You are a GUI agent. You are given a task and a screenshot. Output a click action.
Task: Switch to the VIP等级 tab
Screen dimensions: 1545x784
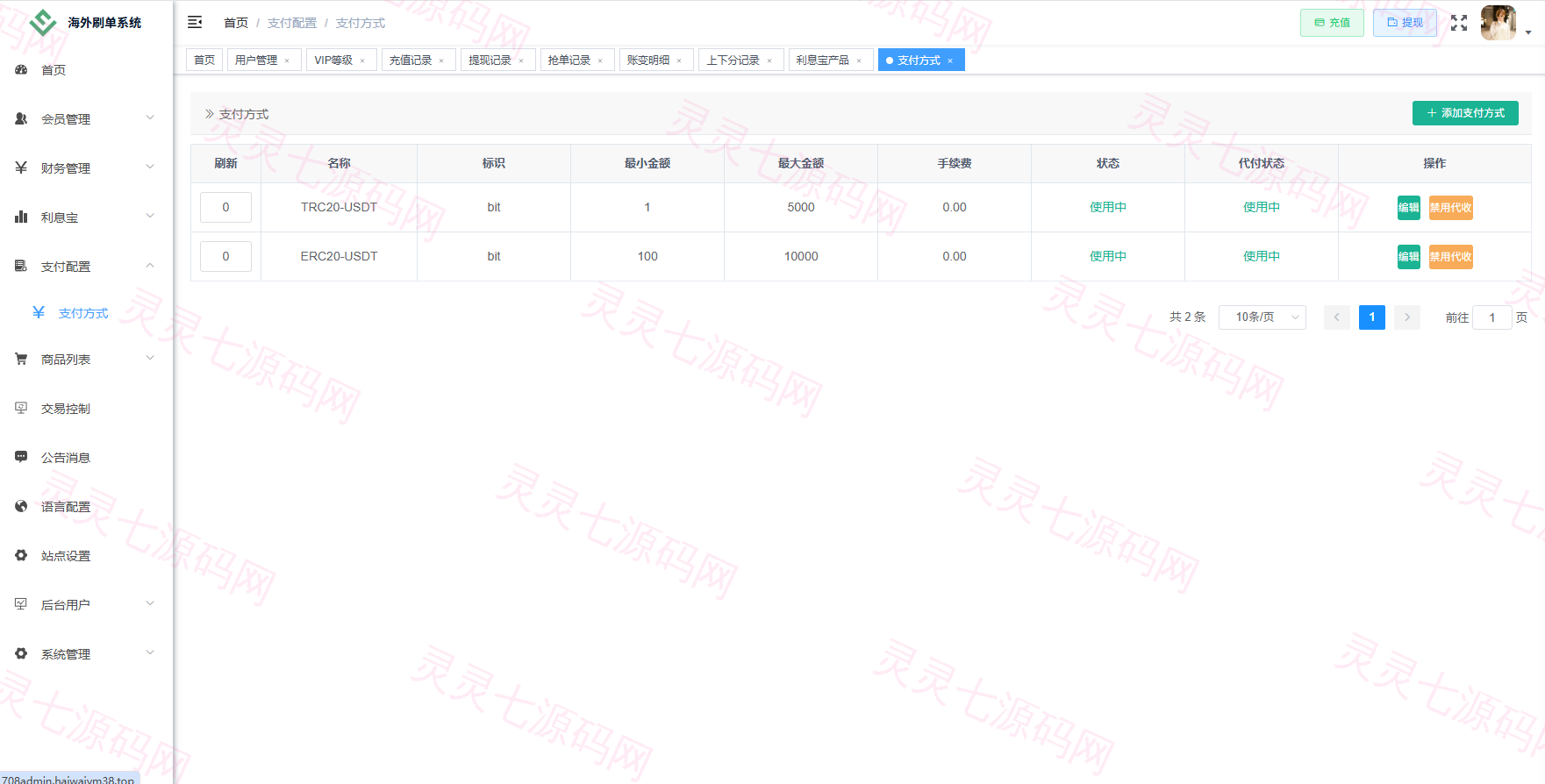click(x=341, y=60)
